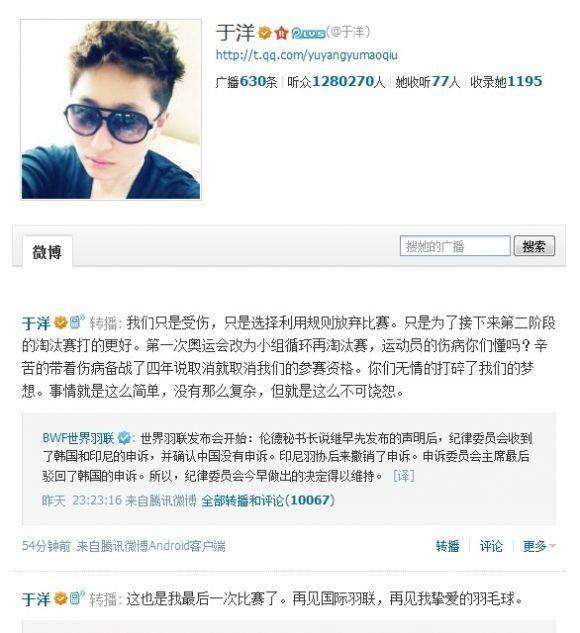Click the LV level badge in header
The image size is (580, 633).
coord(308,33)
